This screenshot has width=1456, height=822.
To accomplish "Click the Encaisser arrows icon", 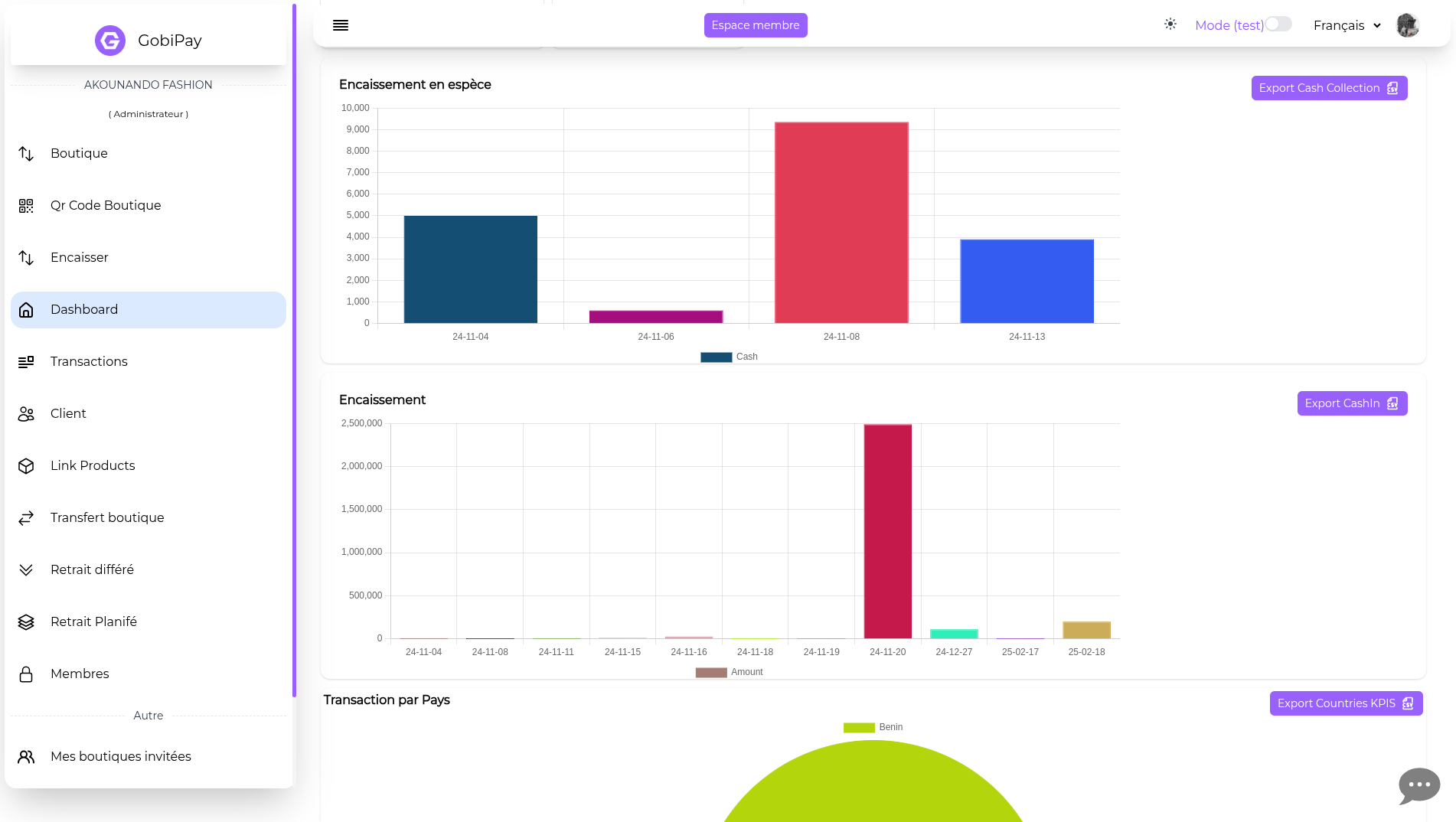I will tap(26, 258).
